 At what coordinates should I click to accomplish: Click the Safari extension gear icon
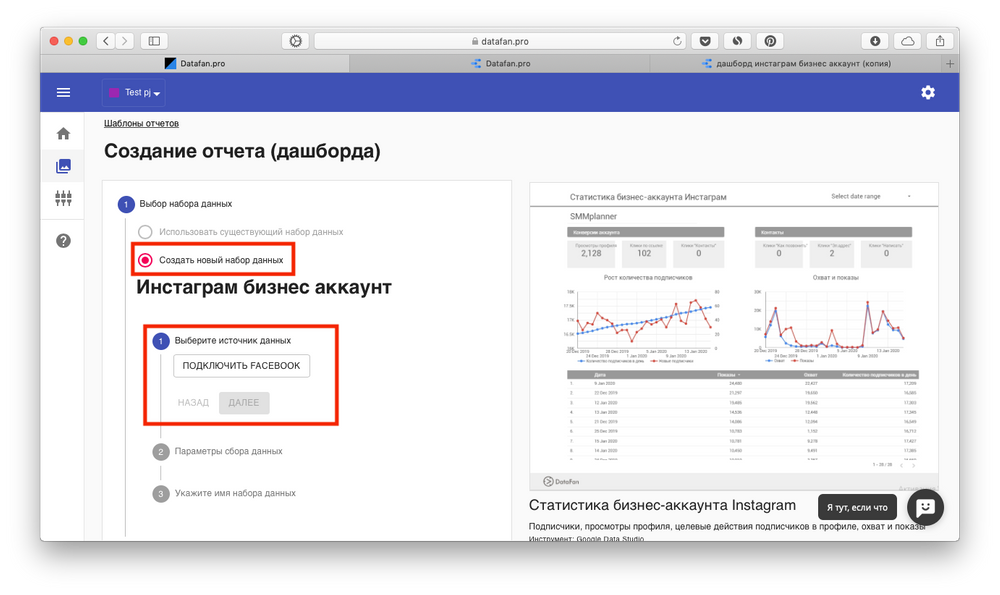click(295, 41)
